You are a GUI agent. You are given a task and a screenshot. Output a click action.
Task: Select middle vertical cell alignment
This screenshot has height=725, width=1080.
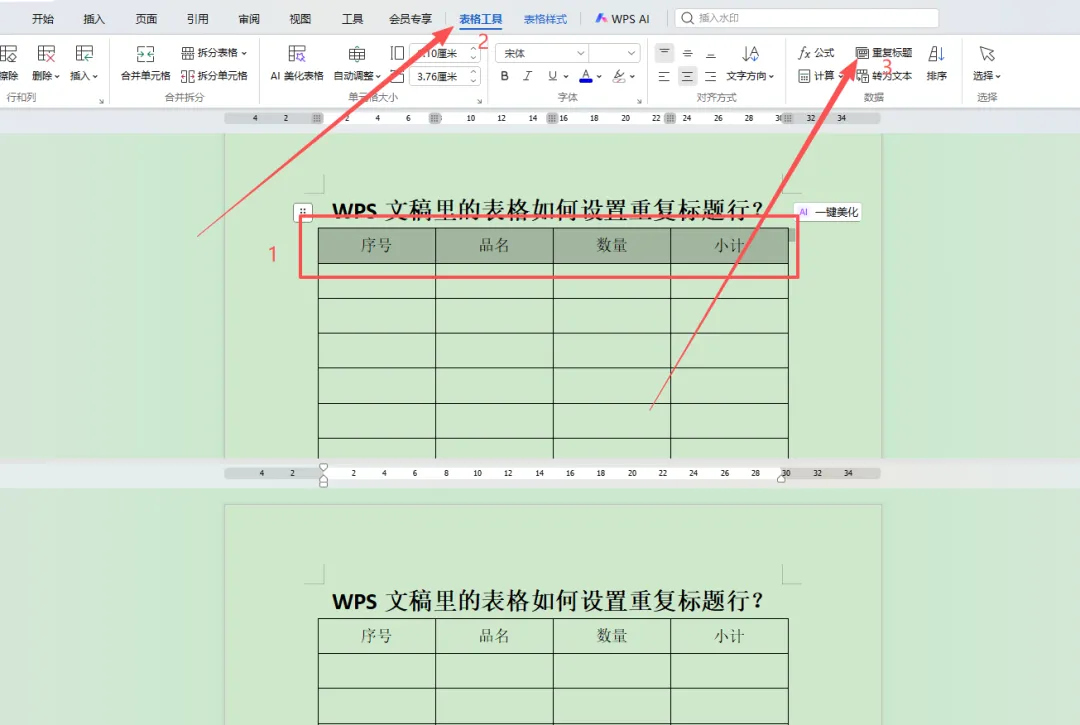pyautogui.click(x=687, y=53)
